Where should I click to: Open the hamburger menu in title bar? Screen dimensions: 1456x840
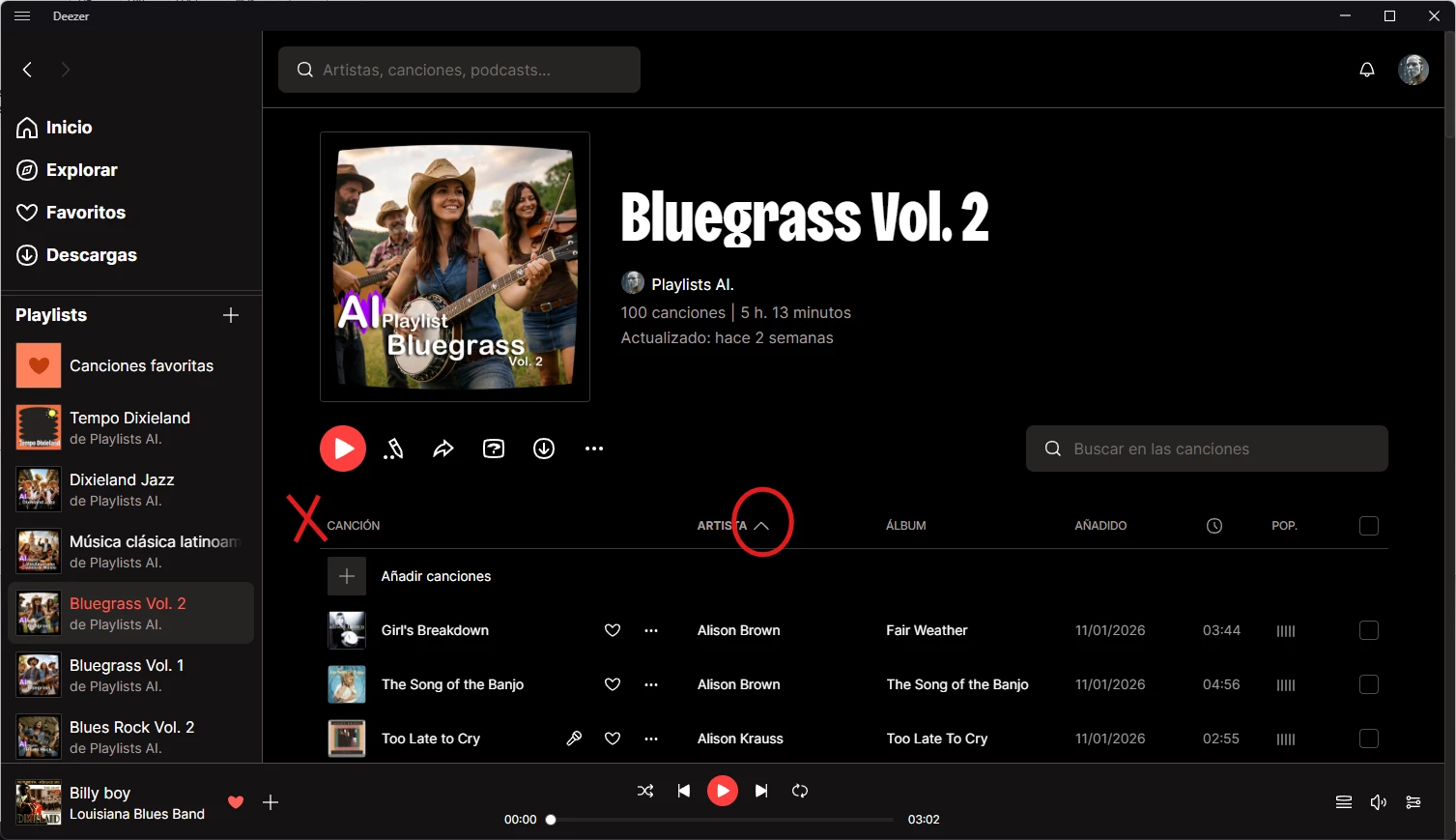(22, 16)
